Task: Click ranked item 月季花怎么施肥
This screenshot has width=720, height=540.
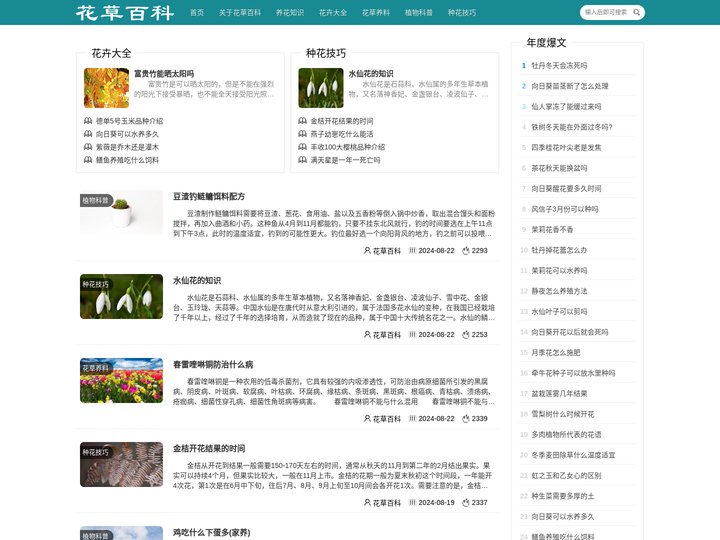Action: pos(556,353)
